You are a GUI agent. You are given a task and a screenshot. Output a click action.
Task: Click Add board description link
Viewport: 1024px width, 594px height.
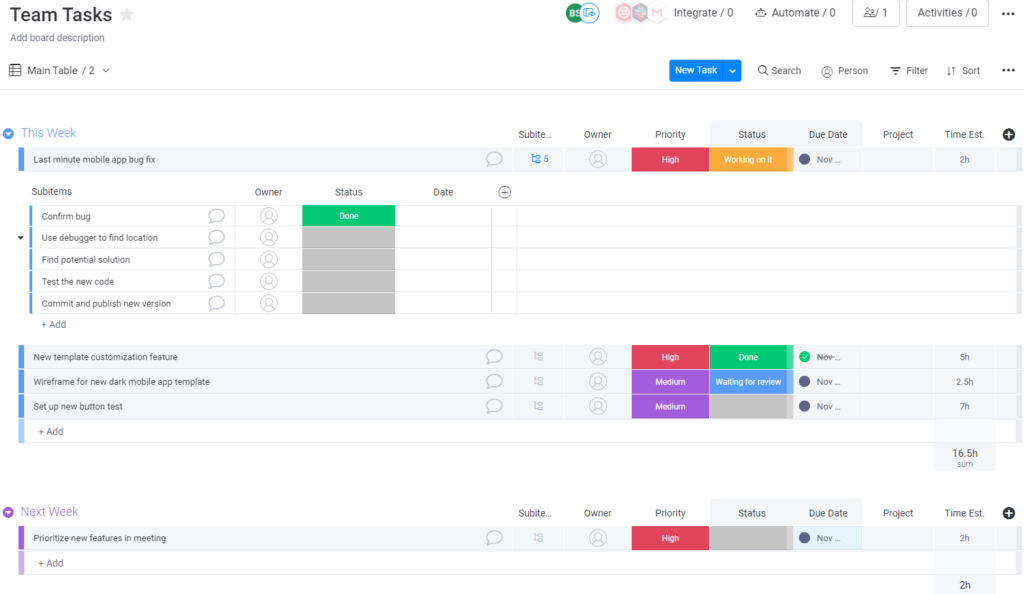pyautogui.click(x=57, y=37)
